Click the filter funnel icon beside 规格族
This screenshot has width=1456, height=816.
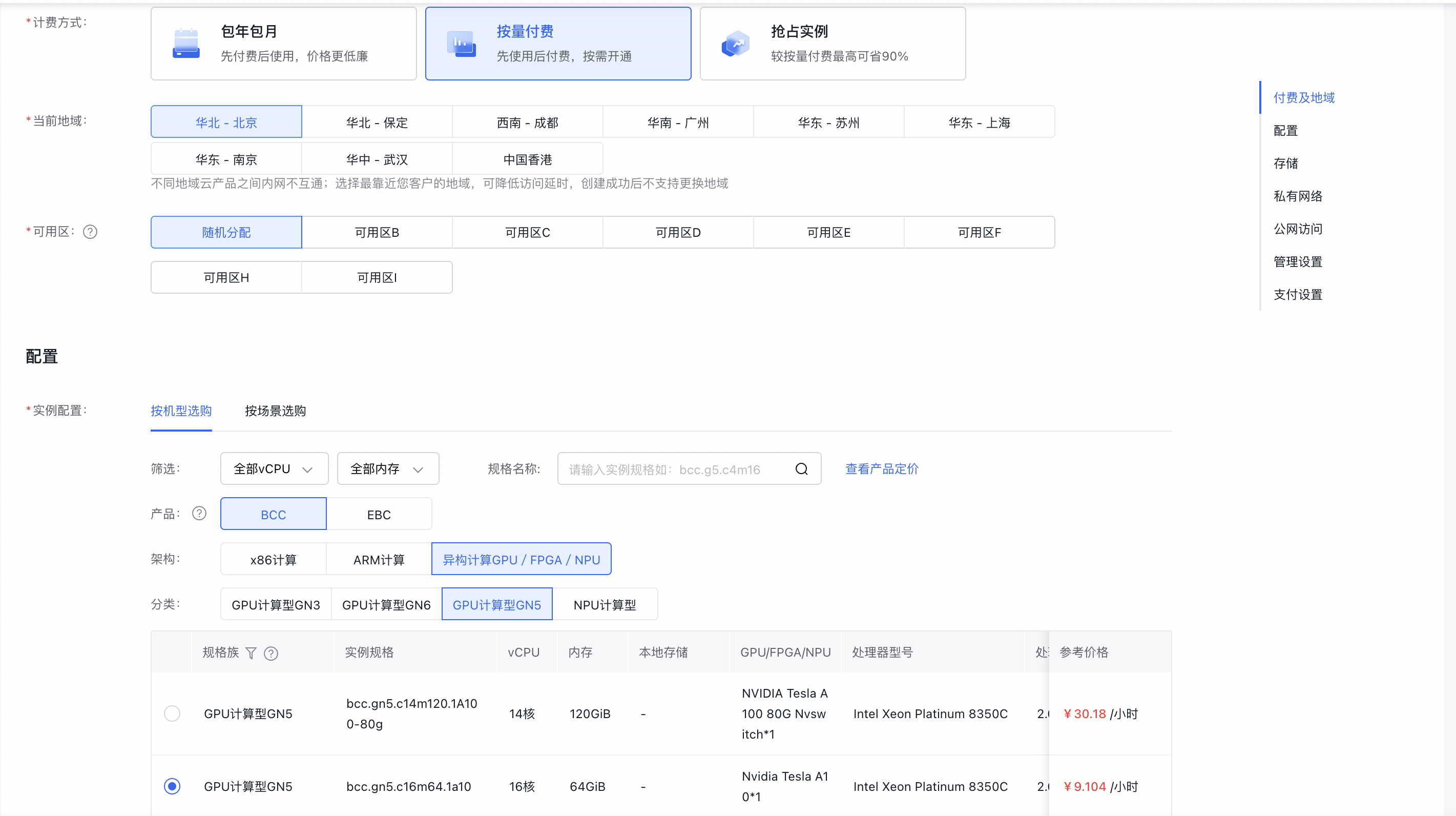pyautogui.click(x=251, y=653)
